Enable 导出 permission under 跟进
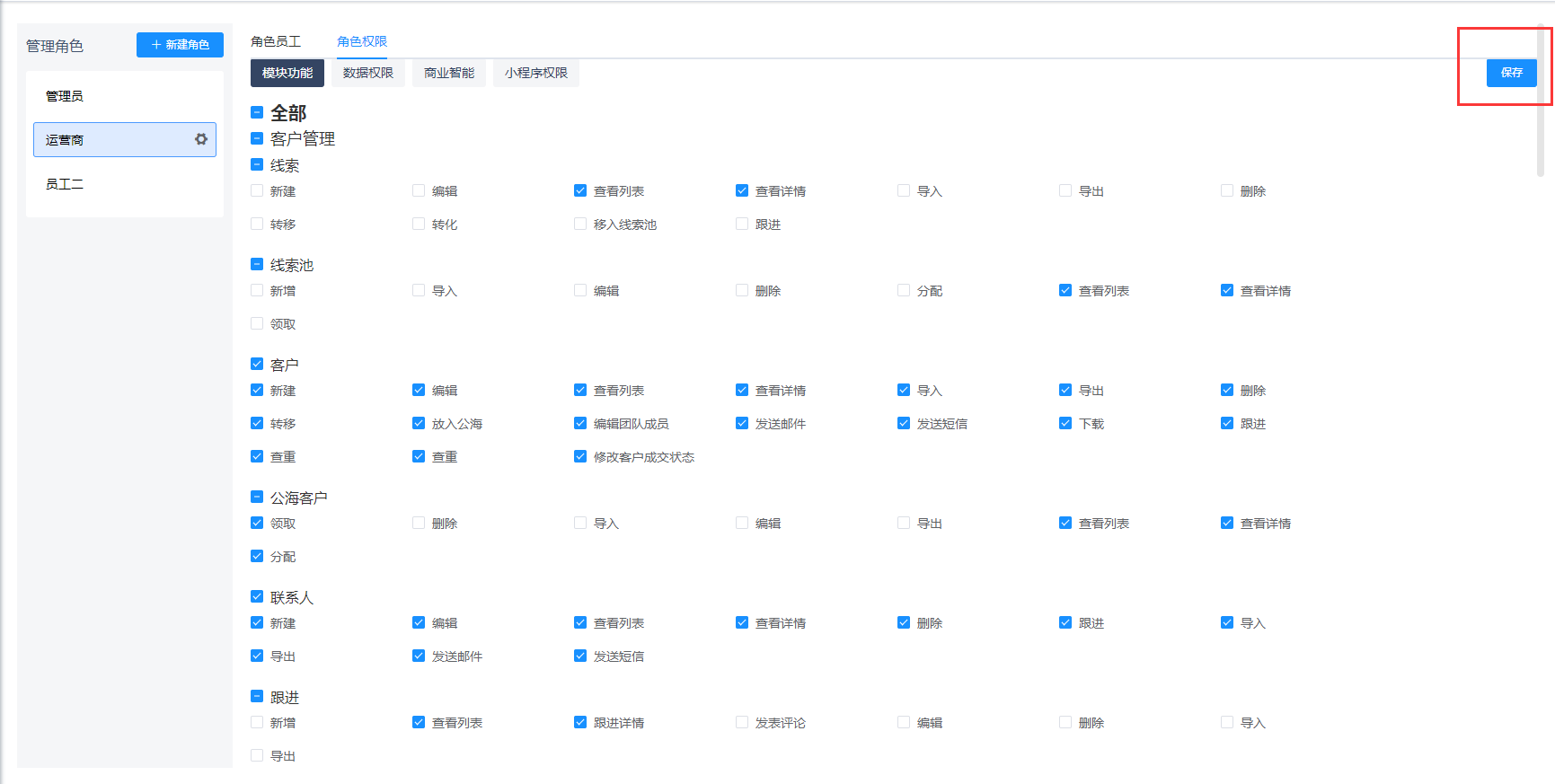 257,756
